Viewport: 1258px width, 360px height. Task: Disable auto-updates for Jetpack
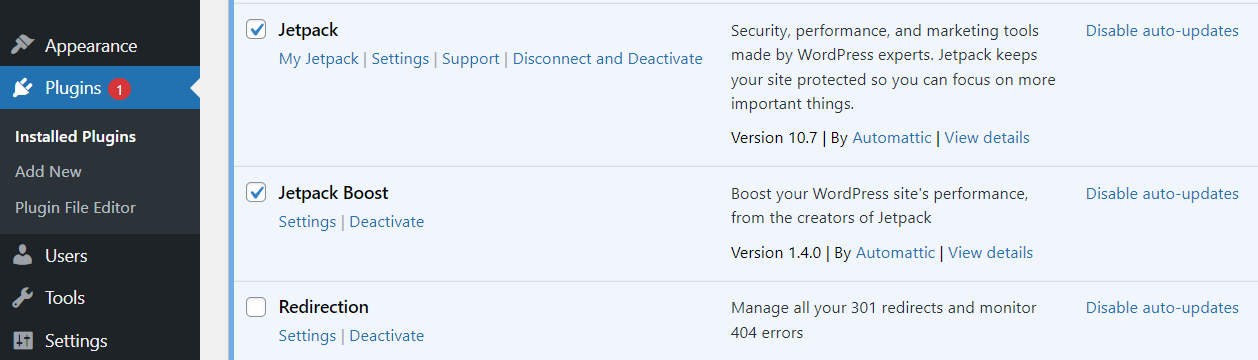pos(1162,31)
